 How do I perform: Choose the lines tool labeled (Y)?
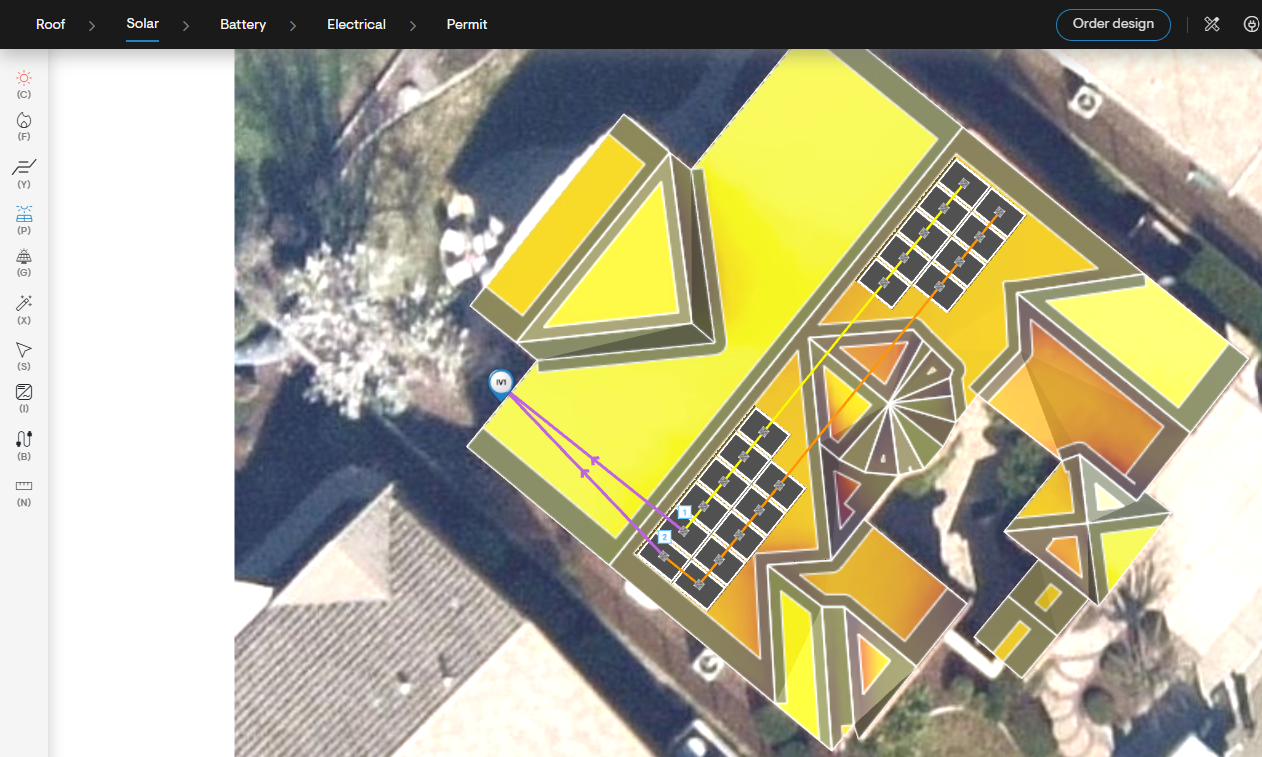(24, 166)
